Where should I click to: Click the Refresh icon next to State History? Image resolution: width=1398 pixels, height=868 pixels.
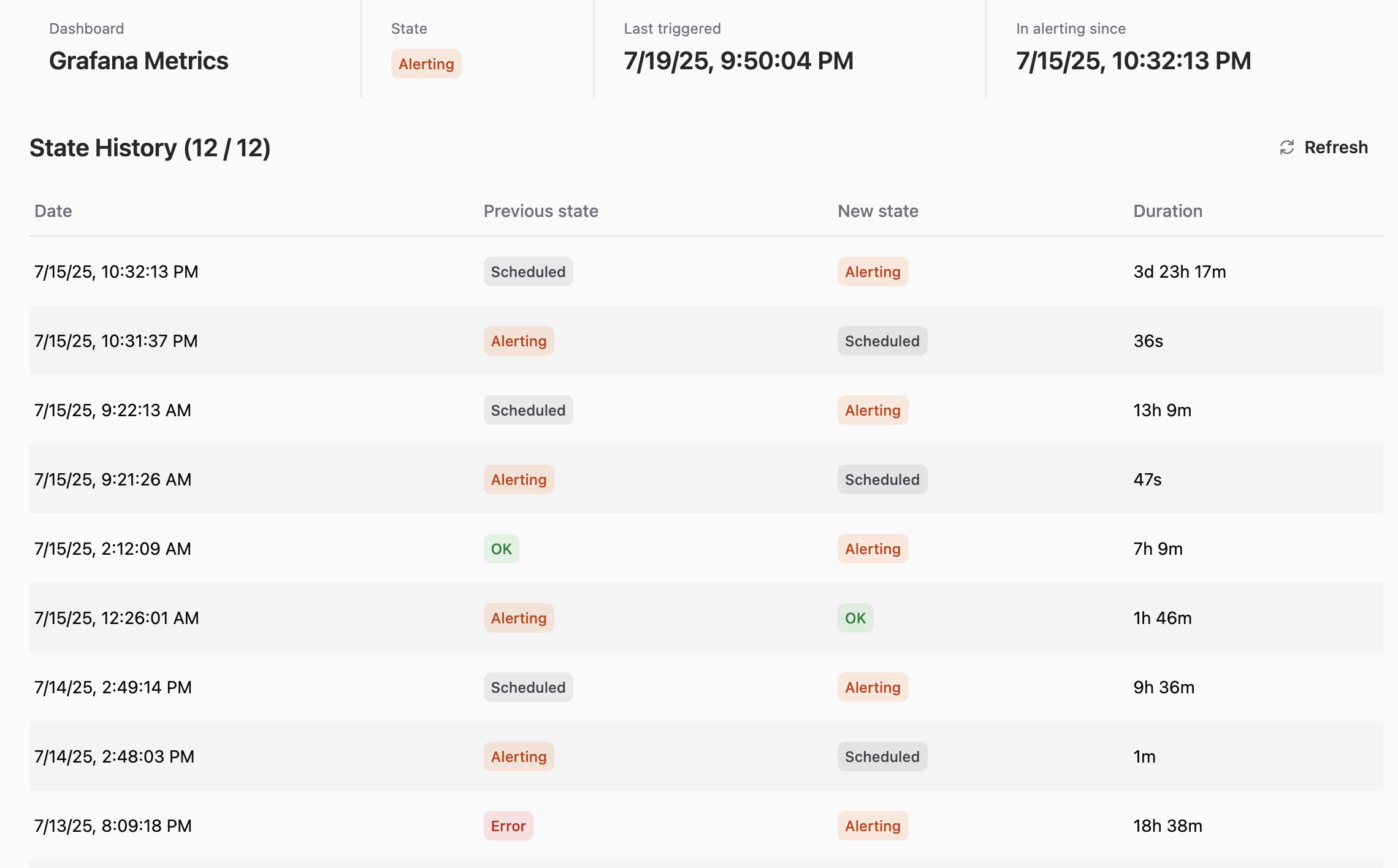pyautogui.click(x=1286, y=147)
